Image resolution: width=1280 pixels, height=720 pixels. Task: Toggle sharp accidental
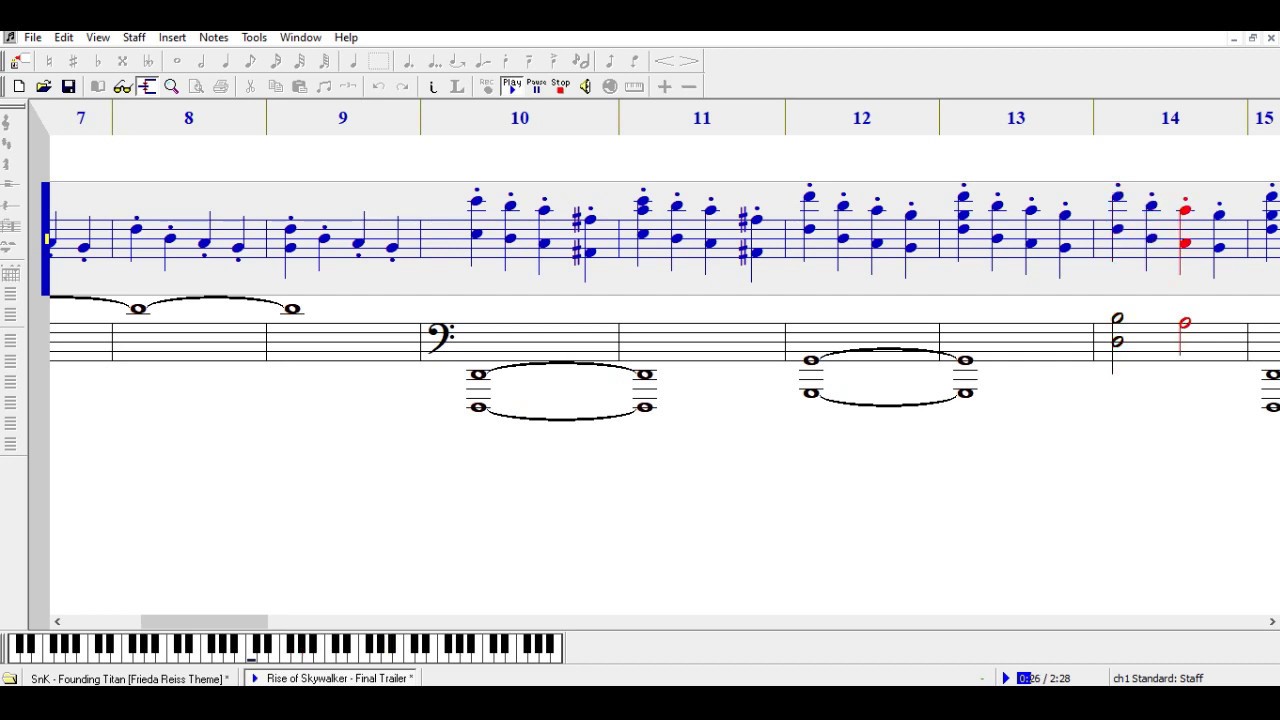[x=73, y=61]
